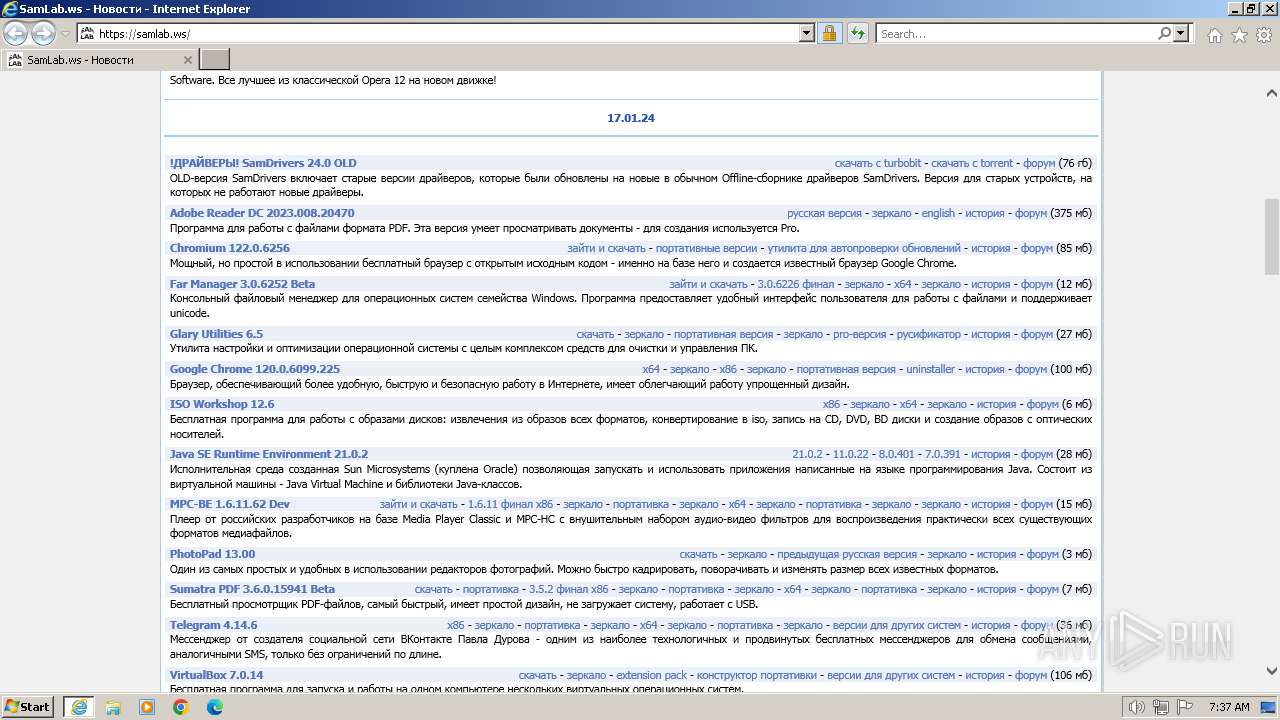Image resolution: width=1280 pixels, height=720 pixels.
Task: Open media player taskbar icon
Action: point(147,707)
